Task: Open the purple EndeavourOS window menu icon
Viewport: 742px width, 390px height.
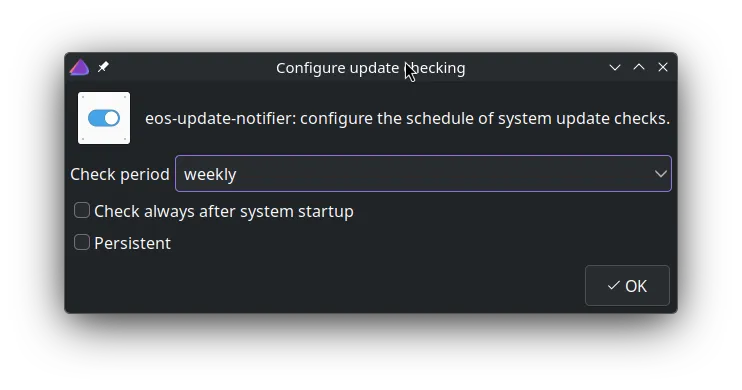Action: tap(80, 67)
